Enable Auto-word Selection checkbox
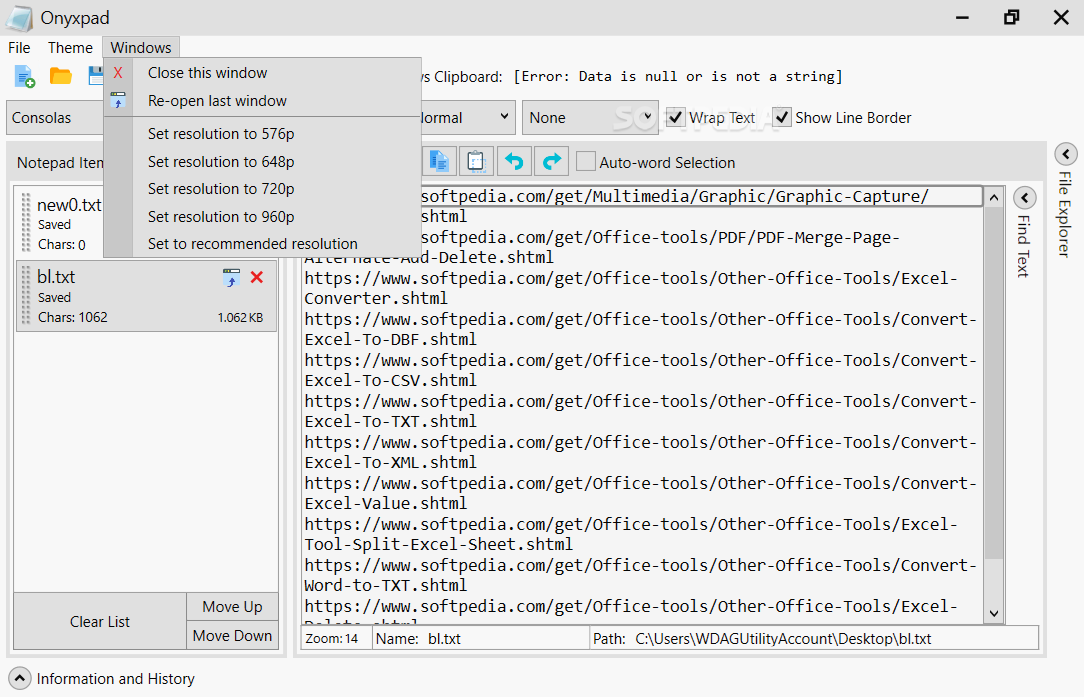The width and height of the screenshot is (1084, 697). [586, 162]
